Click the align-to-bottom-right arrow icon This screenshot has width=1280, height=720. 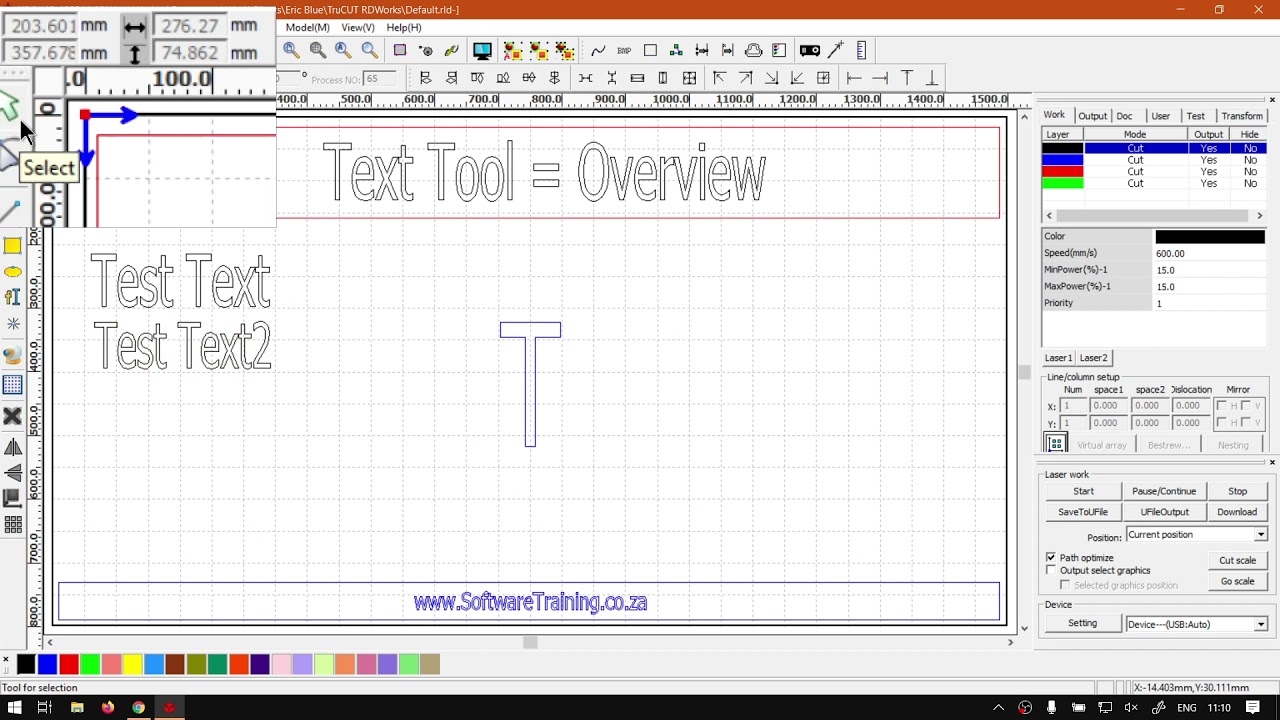click(x=771, y=78)
